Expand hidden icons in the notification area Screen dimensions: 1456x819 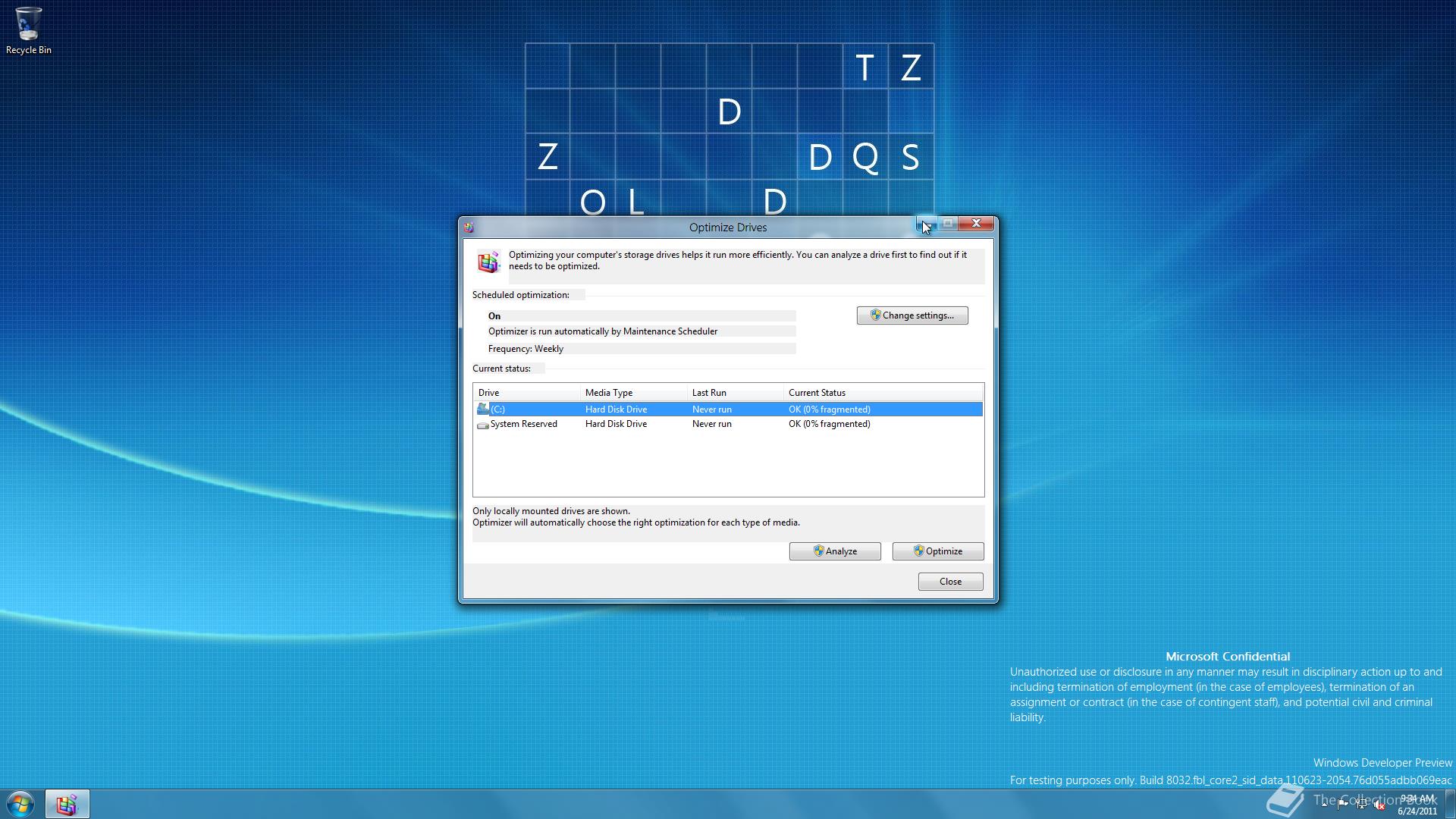(1325, 805)
